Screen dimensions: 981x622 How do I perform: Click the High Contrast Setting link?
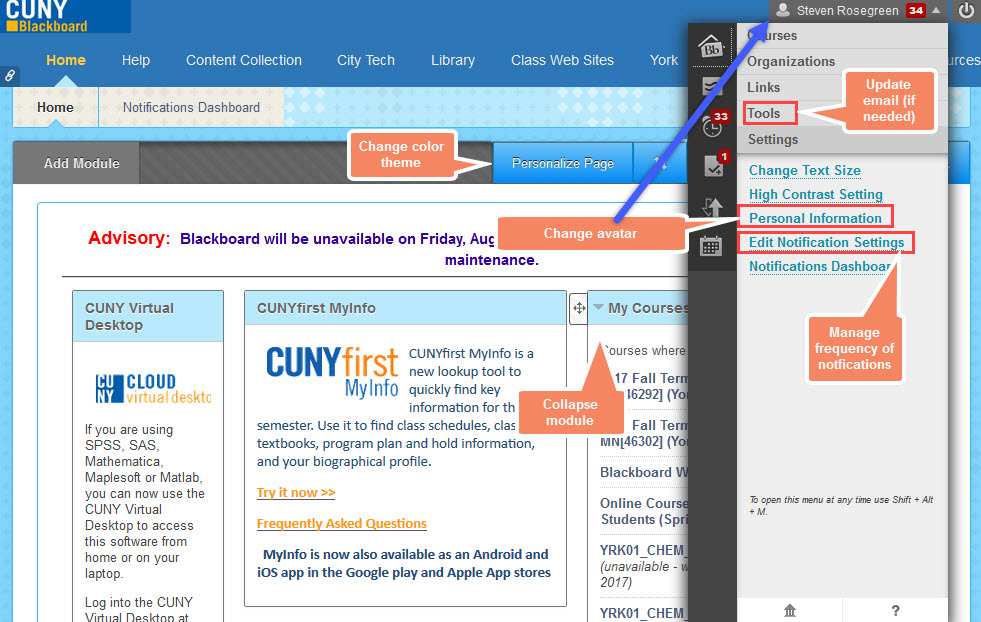tap(816, 195)
